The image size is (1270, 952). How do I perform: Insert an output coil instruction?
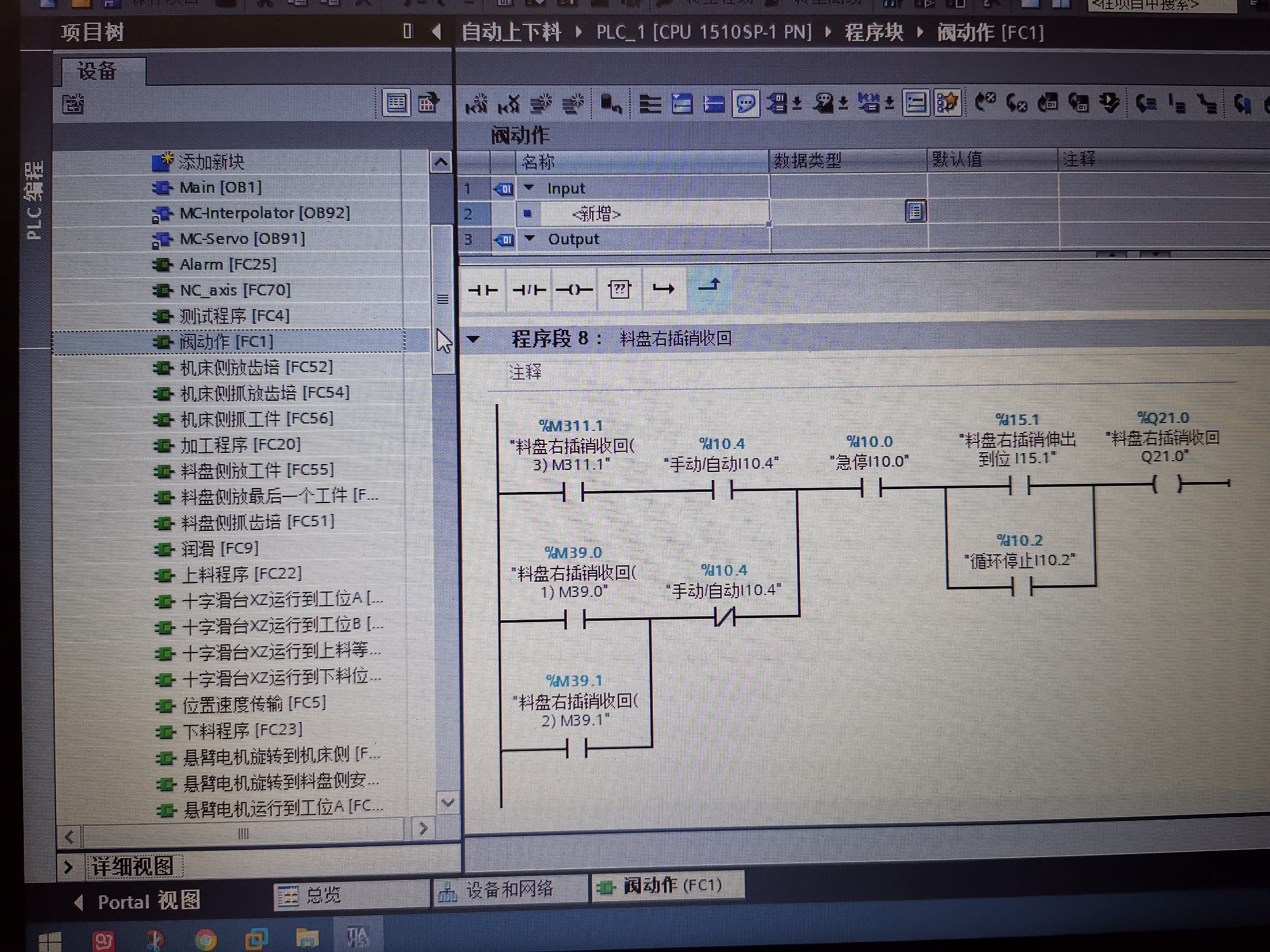(573, 290)
